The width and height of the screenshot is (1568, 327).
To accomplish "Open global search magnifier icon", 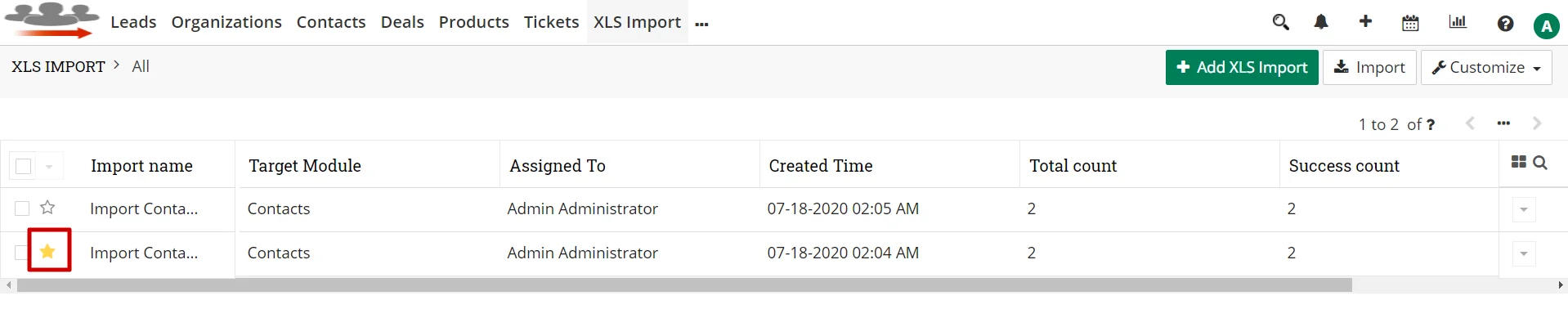I will point(1280,23).
